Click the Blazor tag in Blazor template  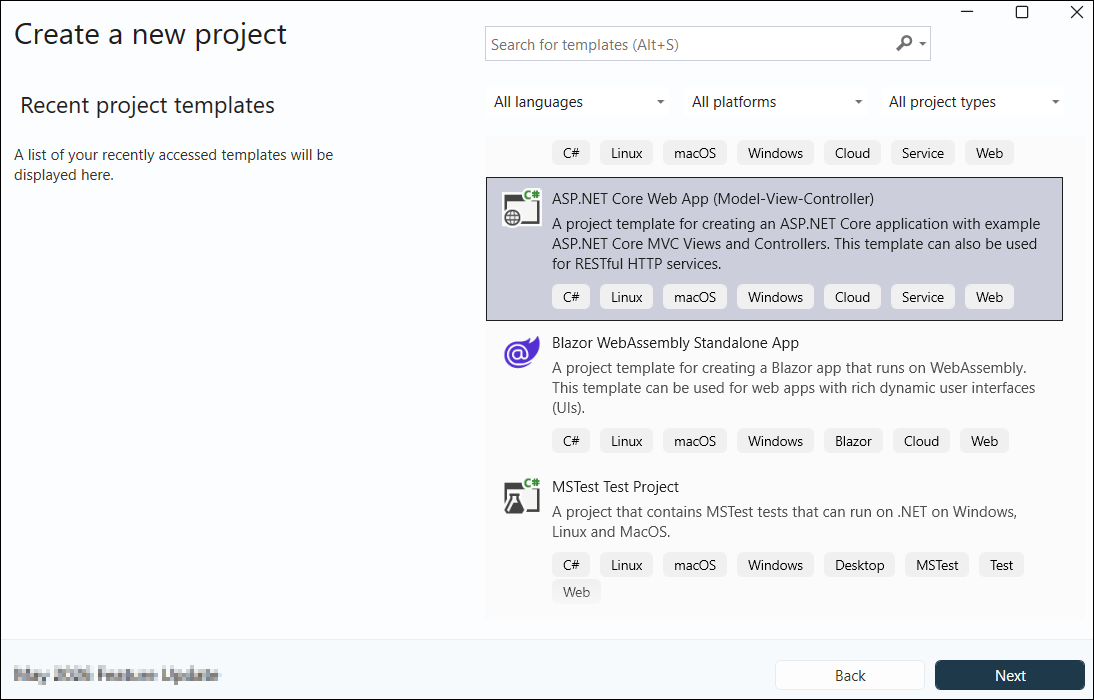click(x=853, y=441)
